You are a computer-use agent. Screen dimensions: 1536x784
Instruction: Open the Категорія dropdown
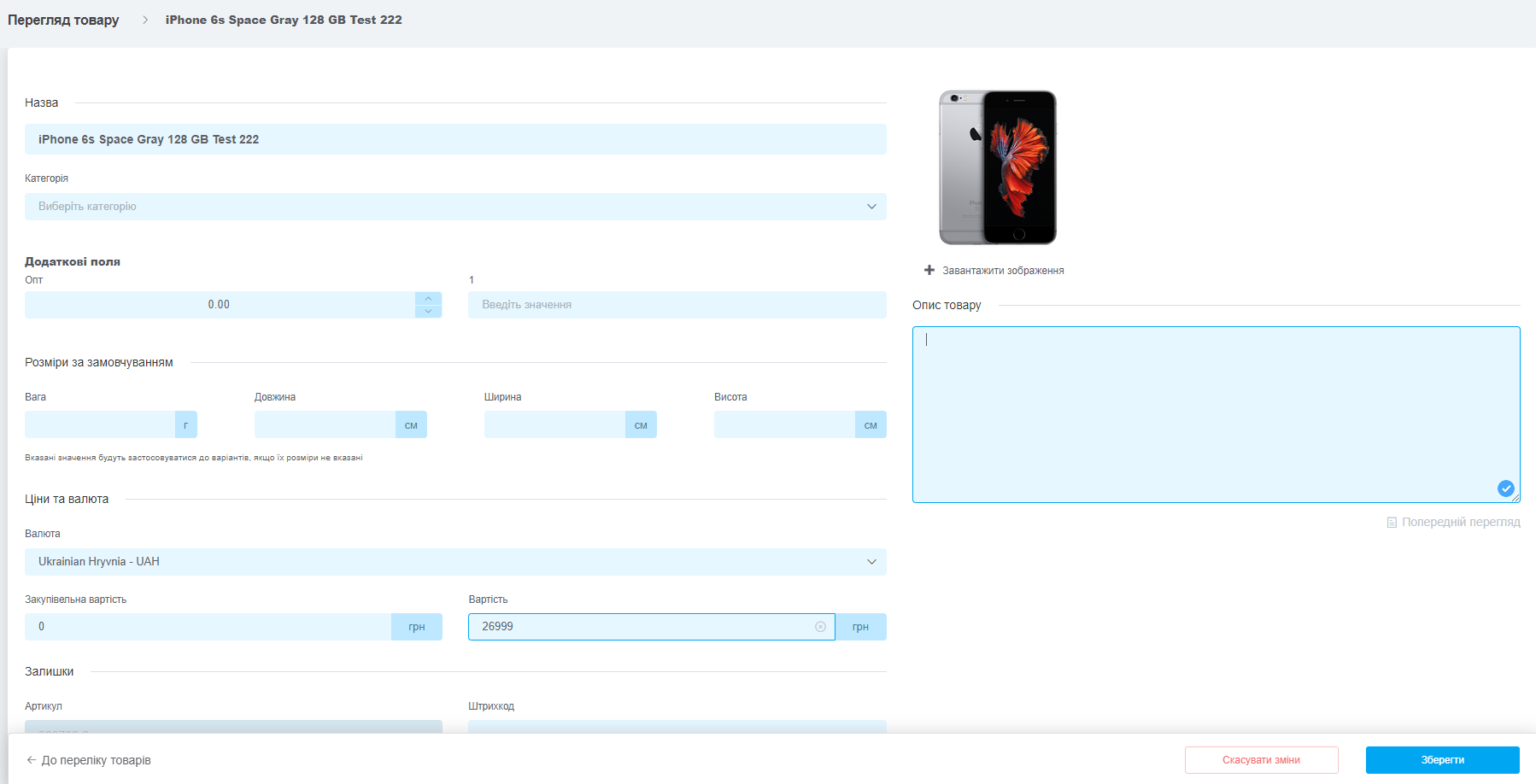[x=455, y=207]
